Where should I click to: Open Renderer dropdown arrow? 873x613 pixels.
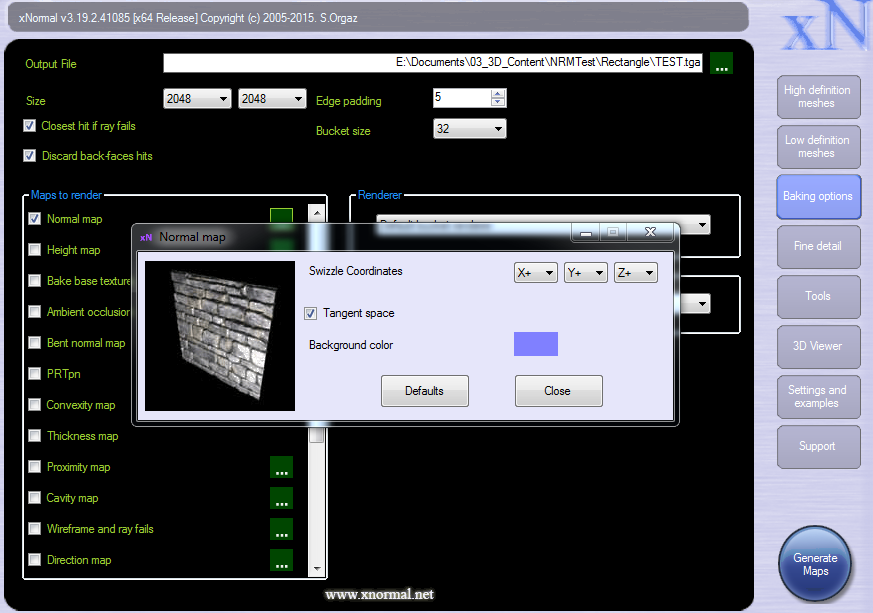702,225
